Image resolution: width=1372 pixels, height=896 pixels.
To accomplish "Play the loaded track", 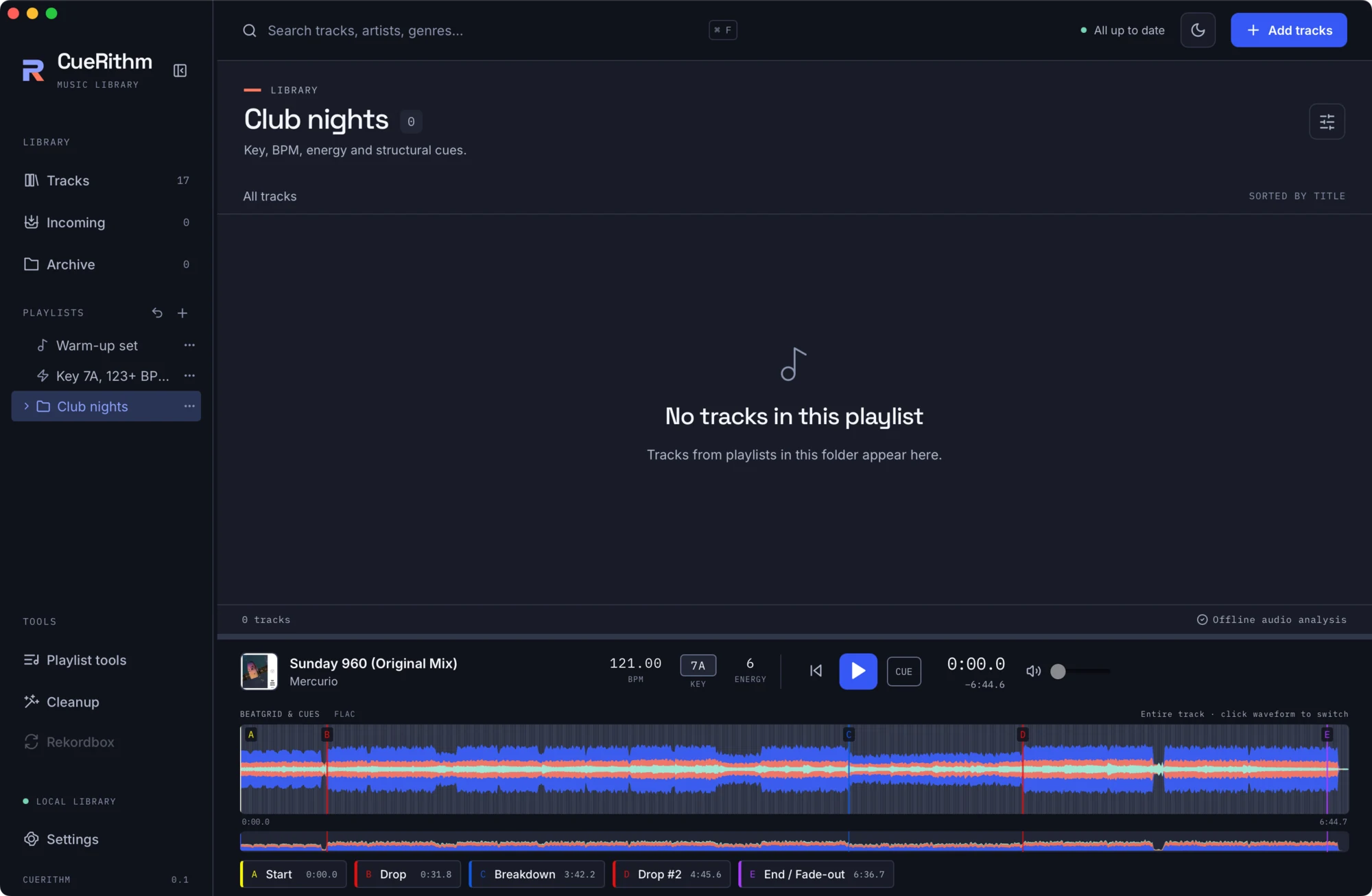I will coord(858,671).
